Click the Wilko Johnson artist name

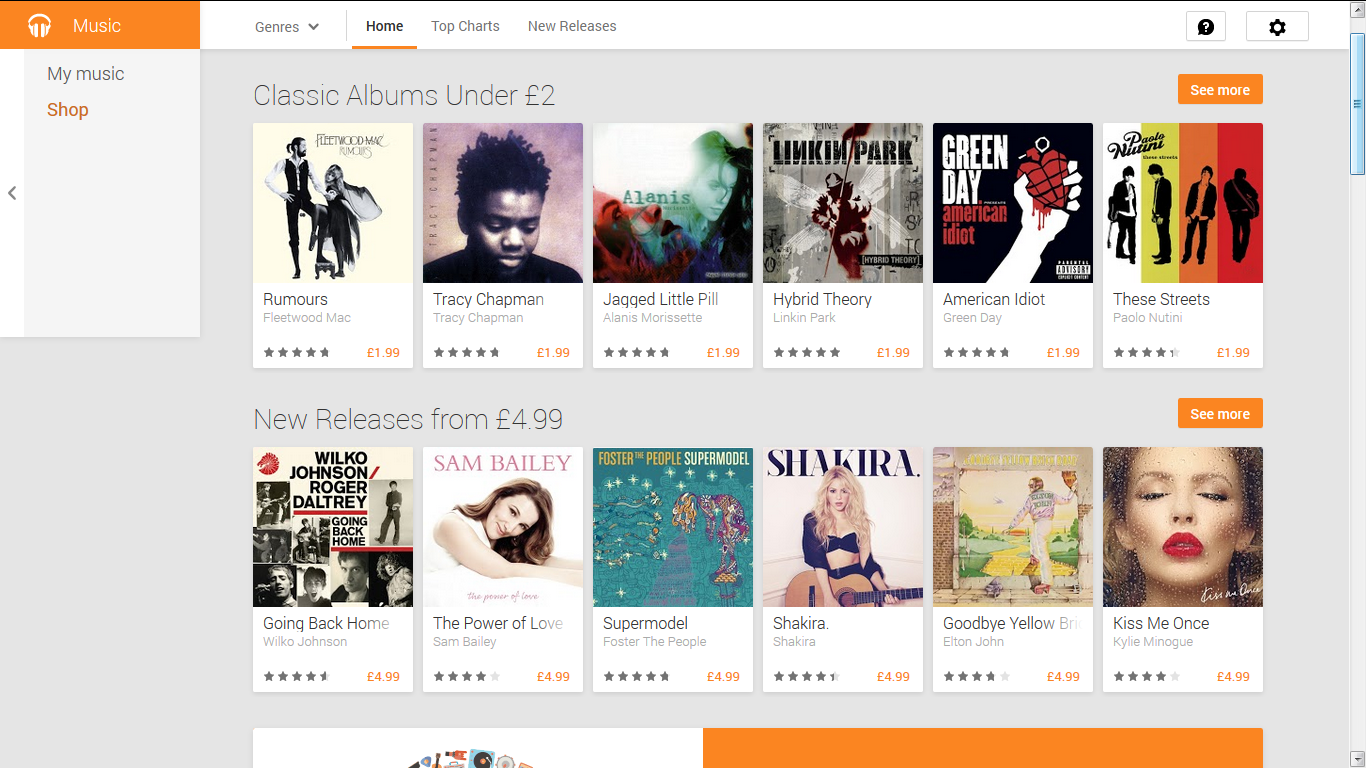coord(305,642)
